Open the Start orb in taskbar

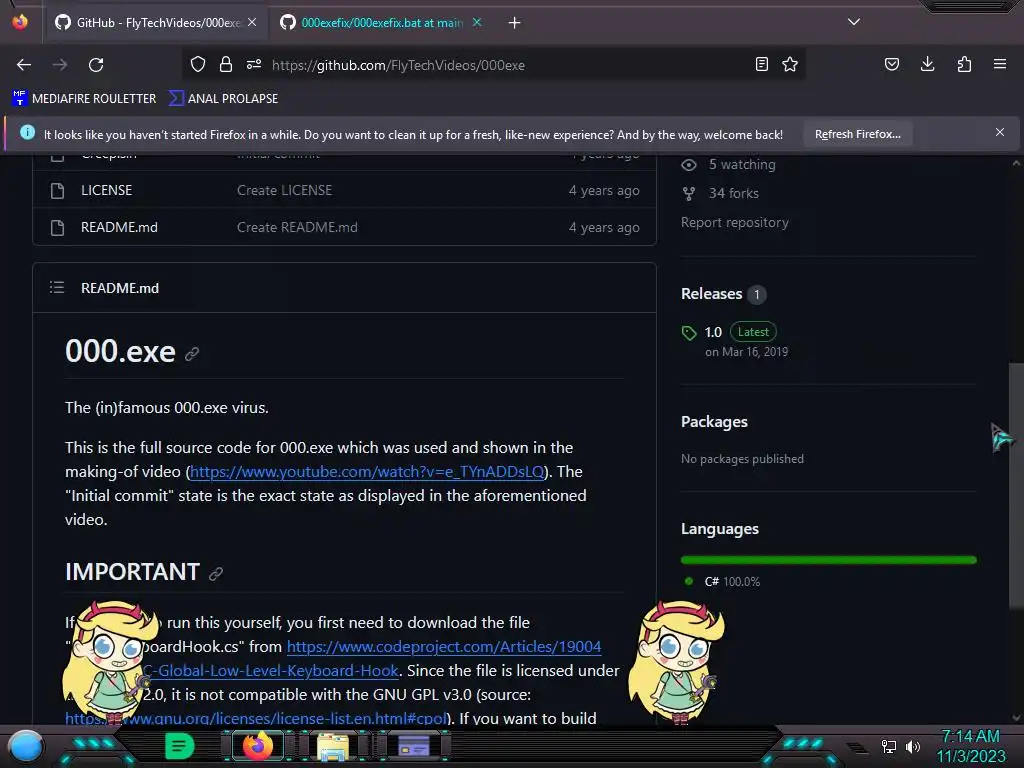point(26,746)
